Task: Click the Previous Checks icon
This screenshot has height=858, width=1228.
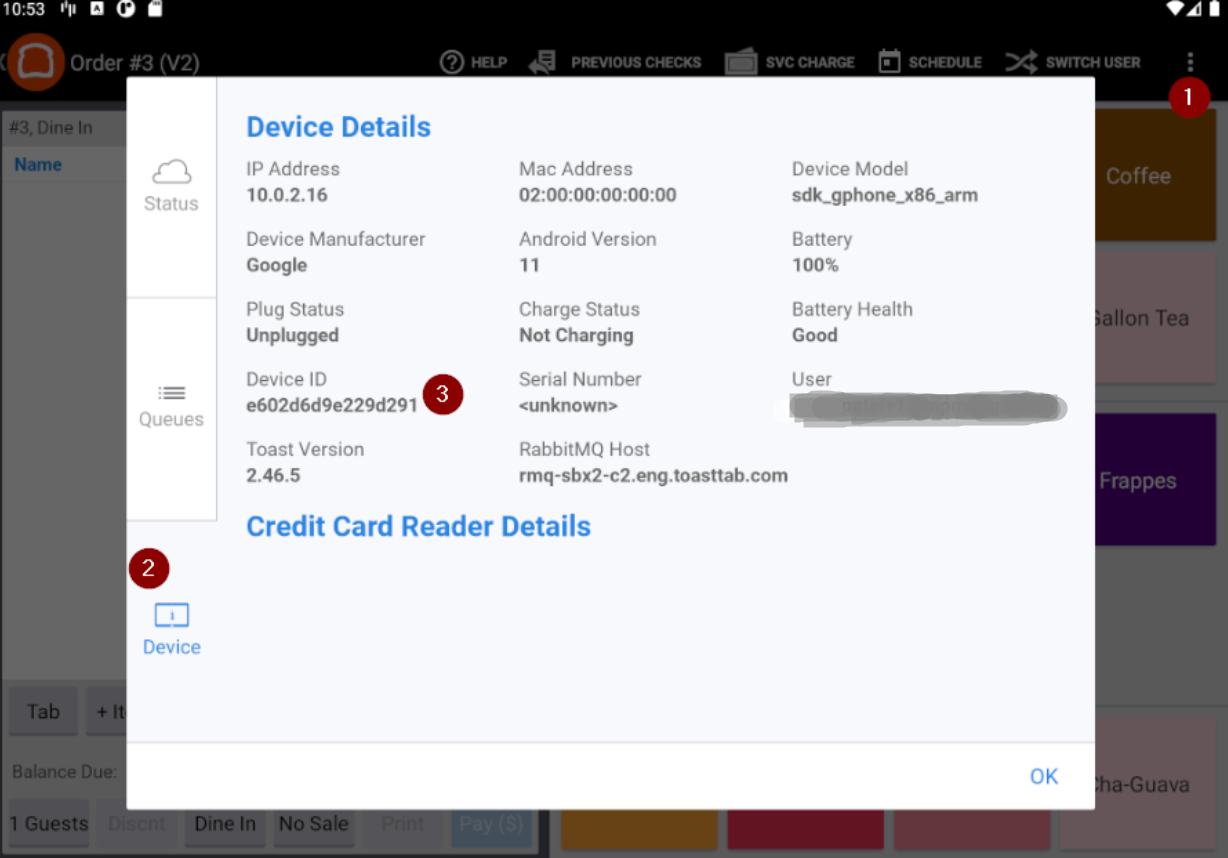Action: click(541, 61)
